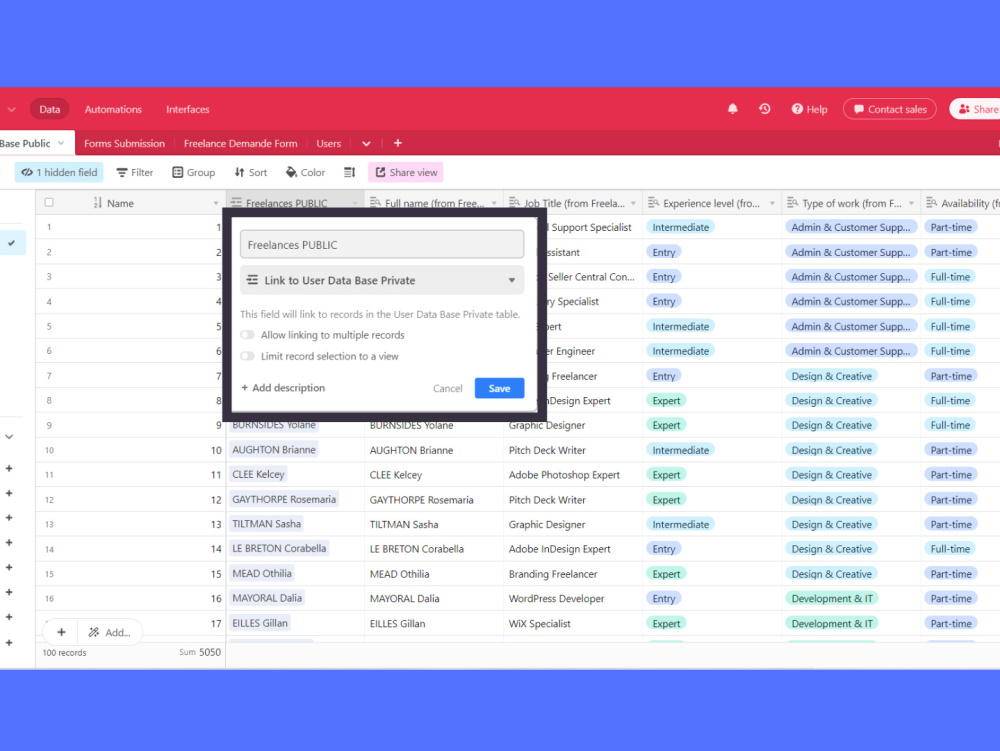Open the Interfaces tab
This screenshot has width=1000, height=751.
[188, 109]
